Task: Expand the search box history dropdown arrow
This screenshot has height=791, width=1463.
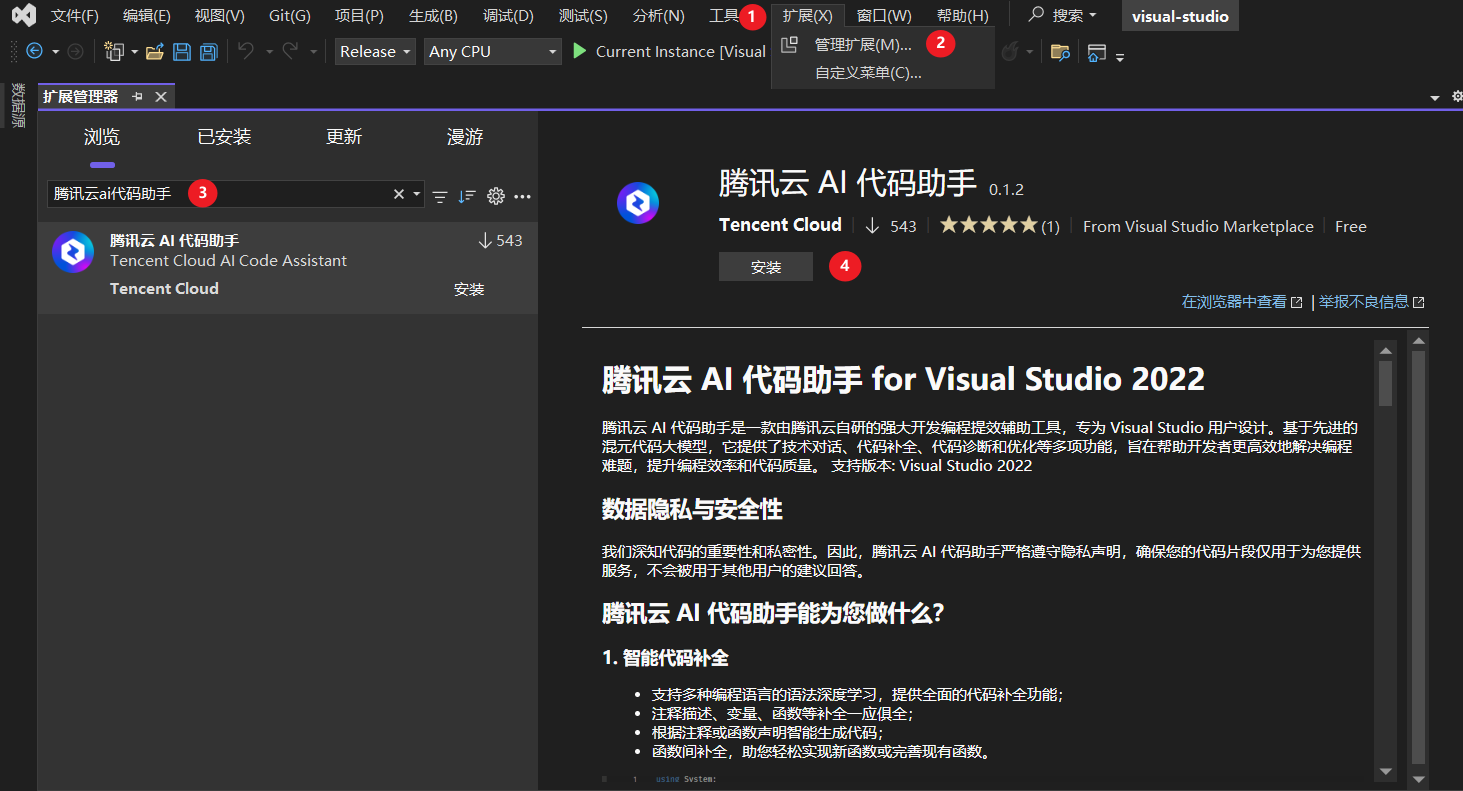Action: coord(417,194)
